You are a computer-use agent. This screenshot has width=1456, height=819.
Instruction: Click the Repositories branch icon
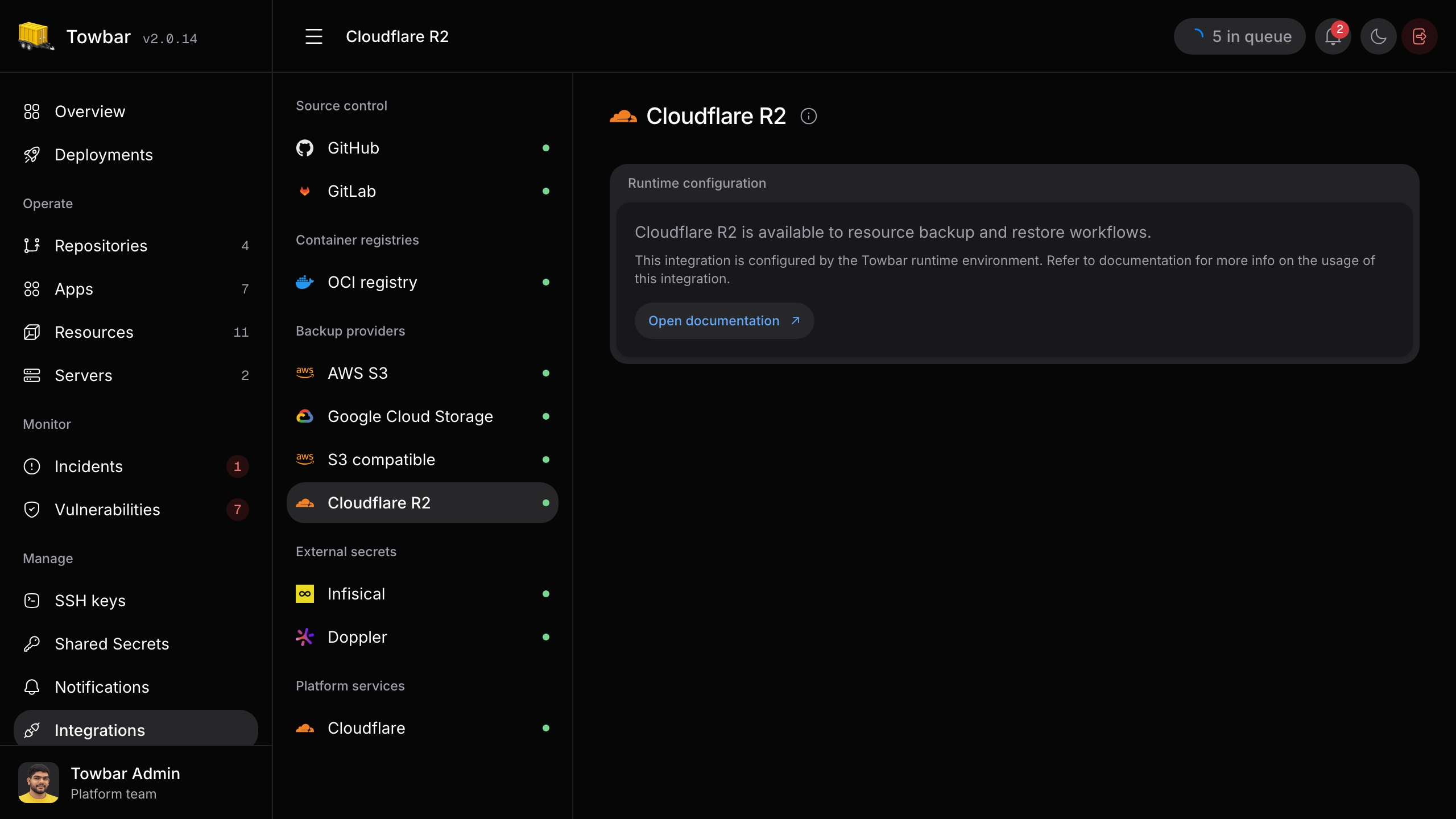click(x=32, y=246)
